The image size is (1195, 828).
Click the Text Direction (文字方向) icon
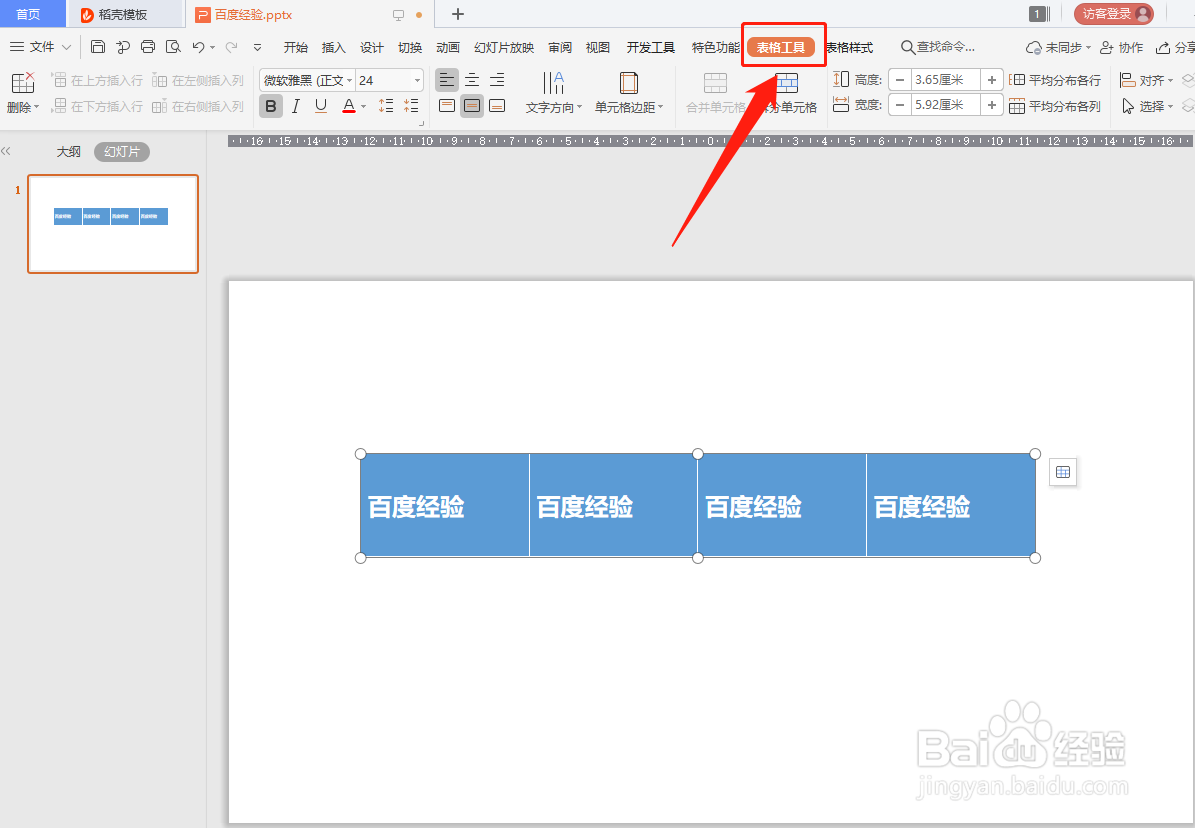coord(553,82)
